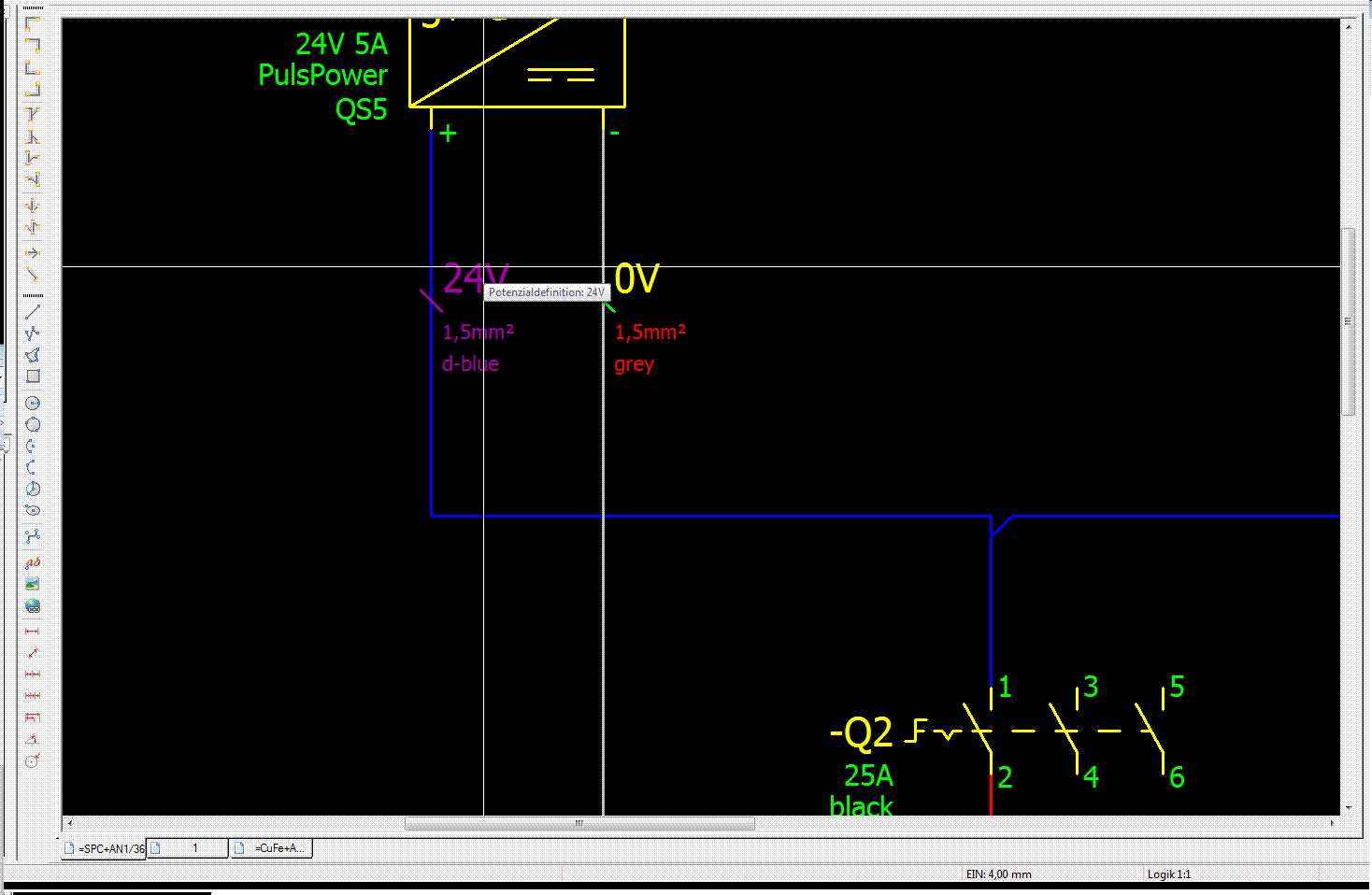
Task: Insert a T-node pointing up
Action: 33,136
